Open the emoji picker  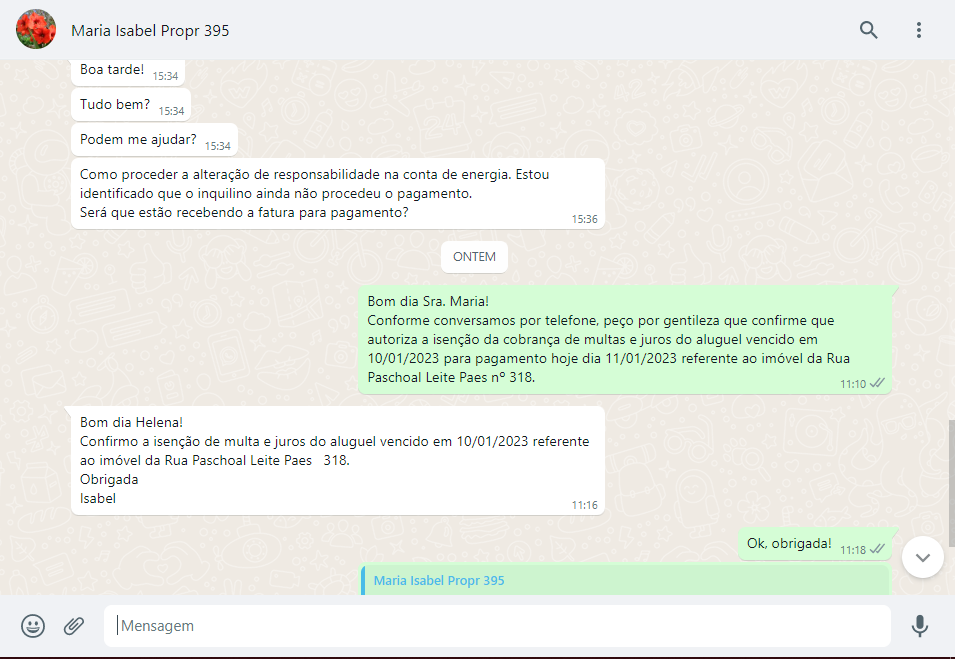(33, 626)
